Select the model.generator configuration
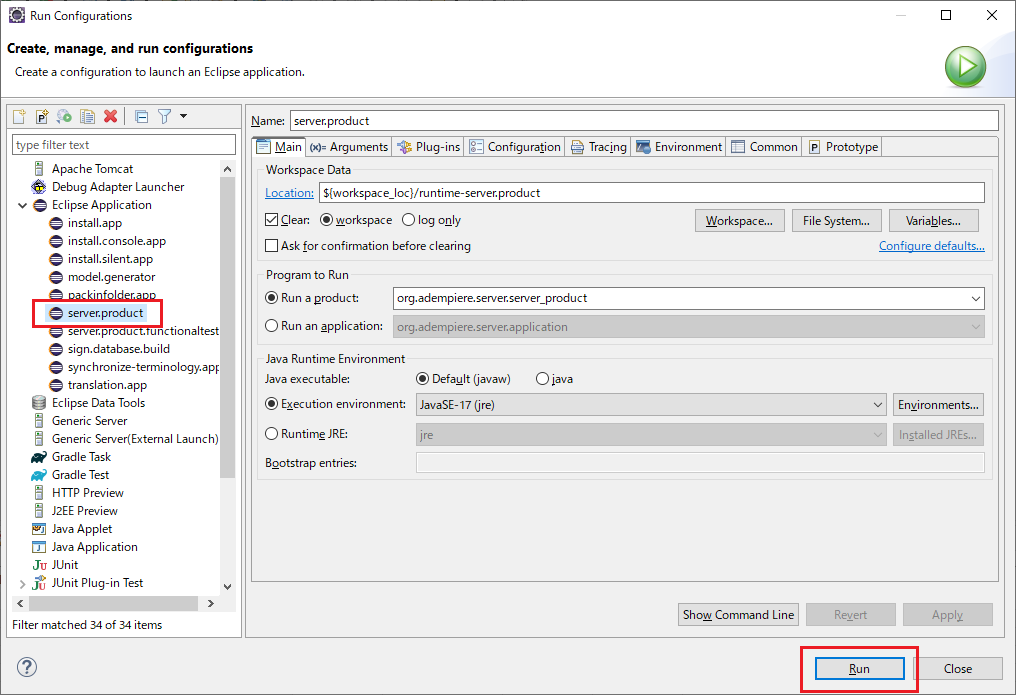The image size is (1016, 695). (111, 277)
